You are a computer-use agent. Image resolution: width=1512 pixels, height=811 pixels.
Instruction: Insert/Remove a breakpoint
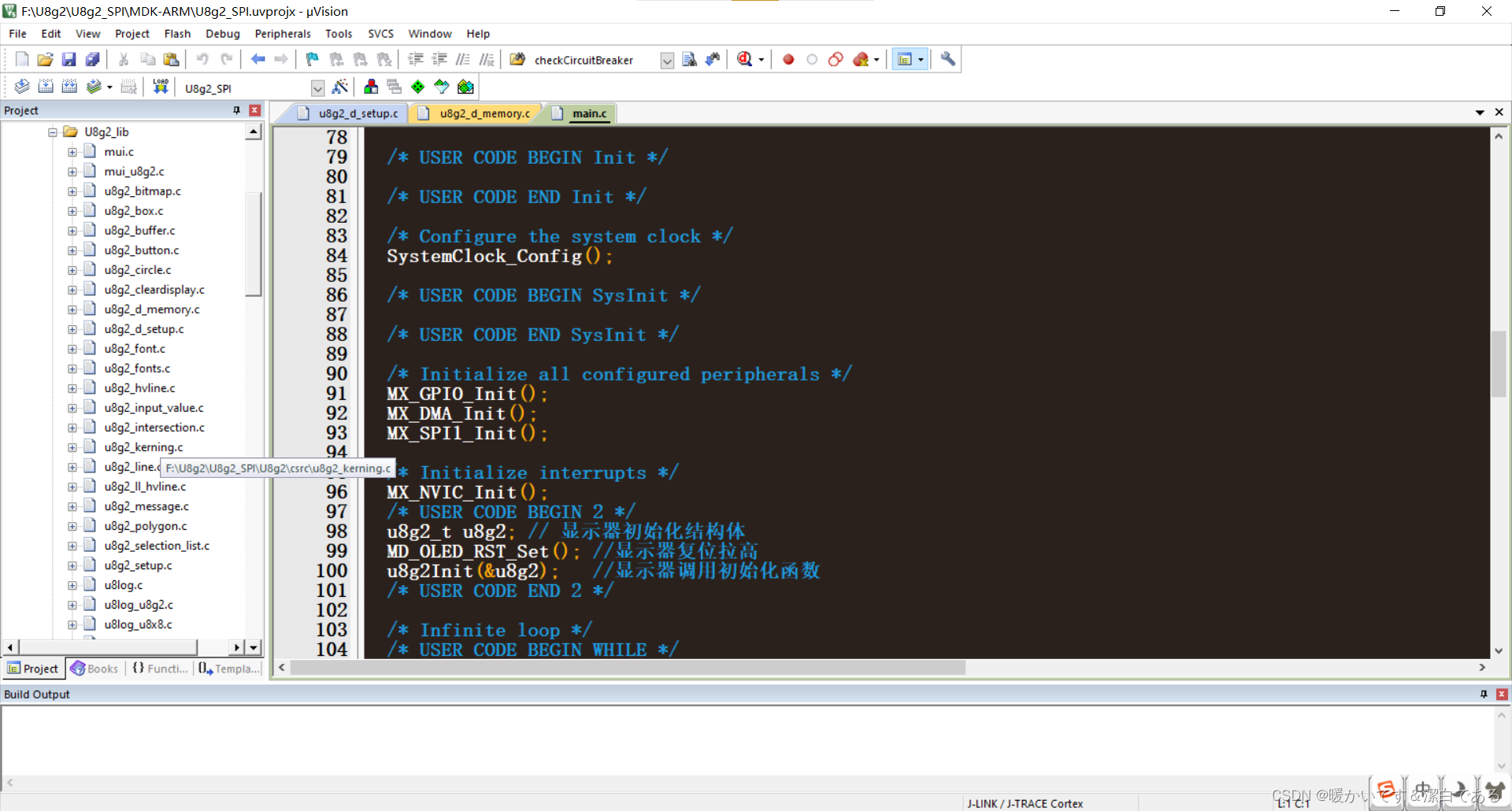(788, 59)
